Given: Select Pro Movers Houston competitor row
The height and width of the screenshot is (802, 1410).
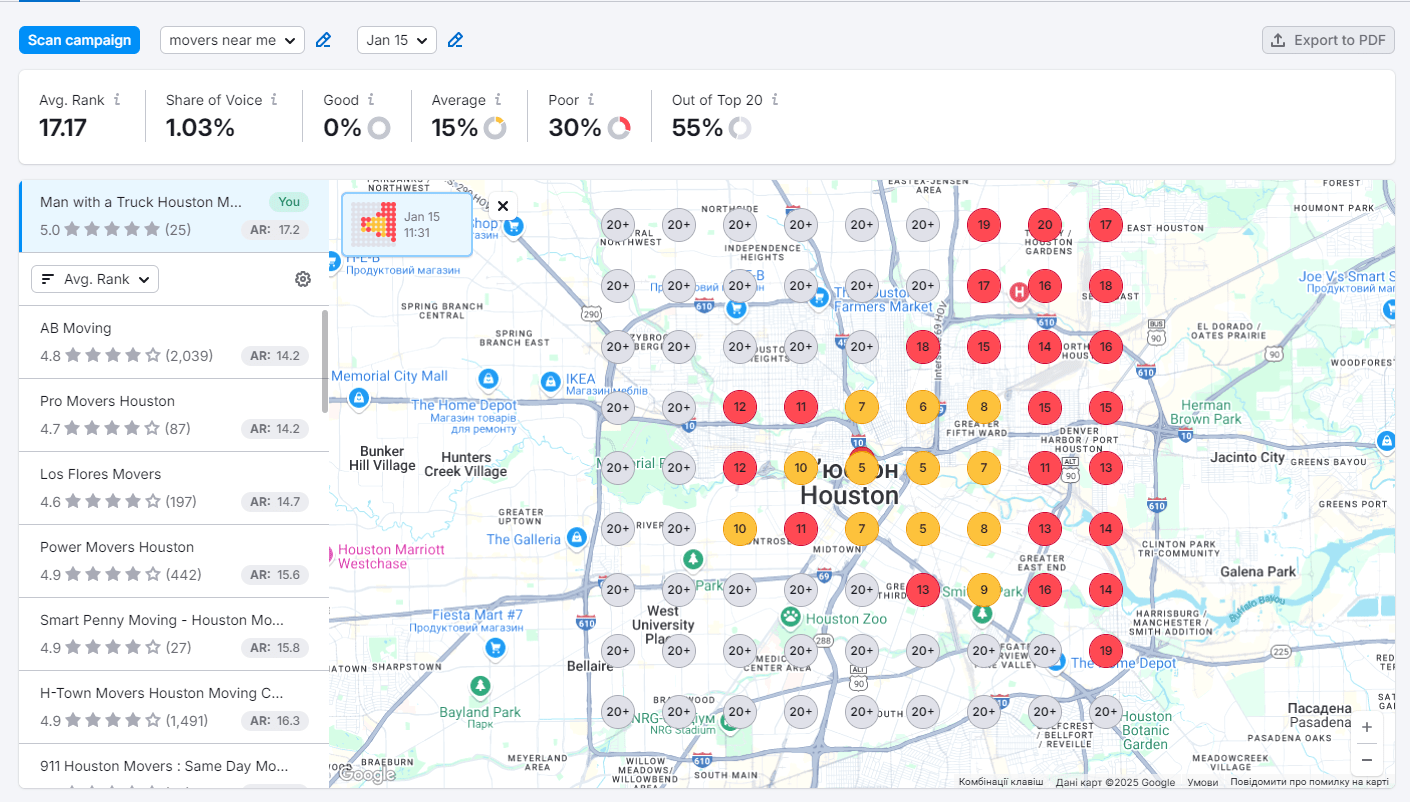Looking at the screenshot, I should click(174, 415).
